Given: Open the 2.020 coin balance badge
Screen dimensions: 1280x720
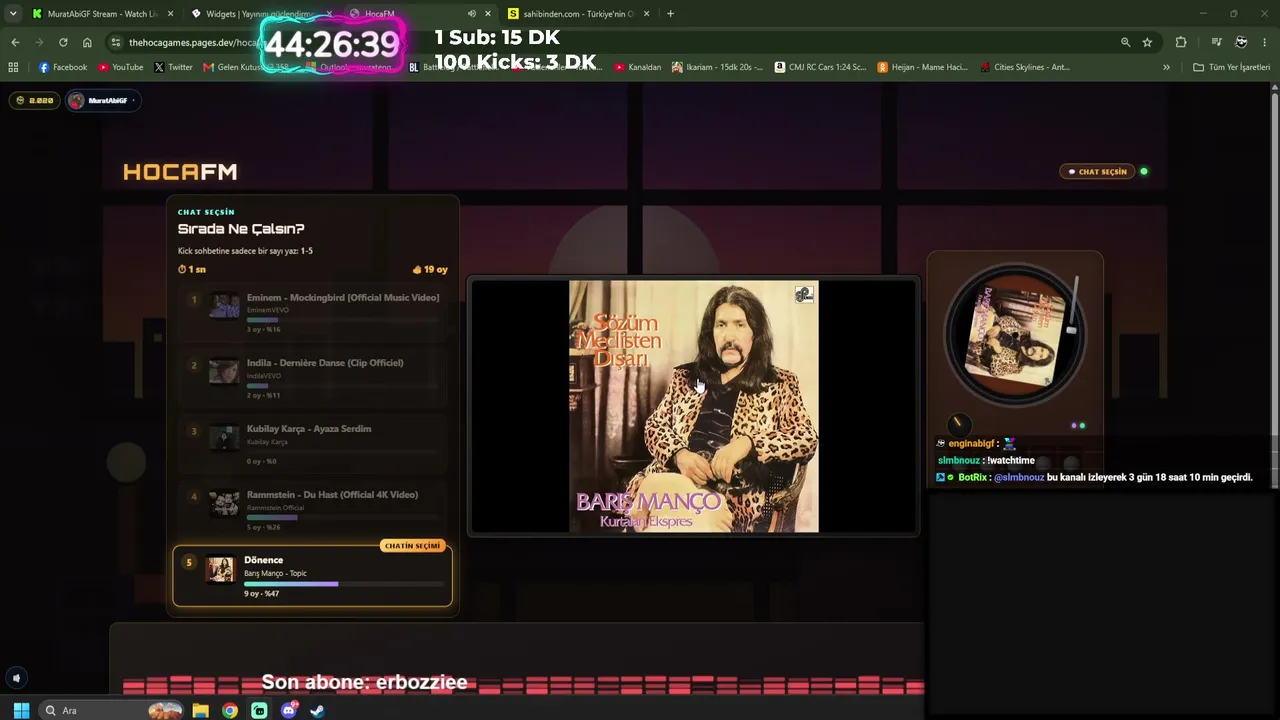Looking at the screenshot, I should (x=35, y=100).
